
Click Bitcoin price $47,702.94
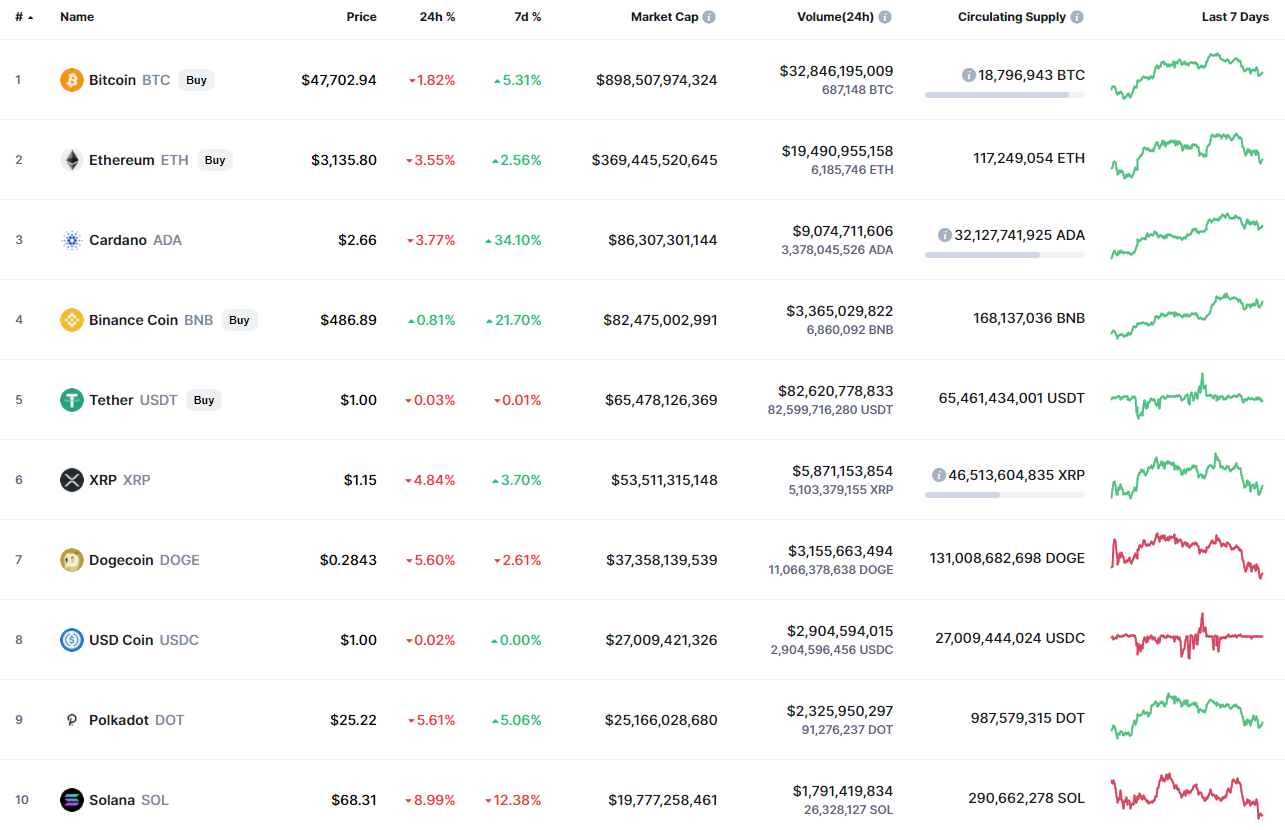(x=339, y=80)
